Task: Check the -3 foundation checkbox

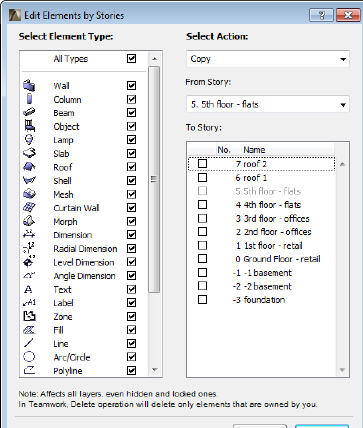Action: click(x=202, y=299)
